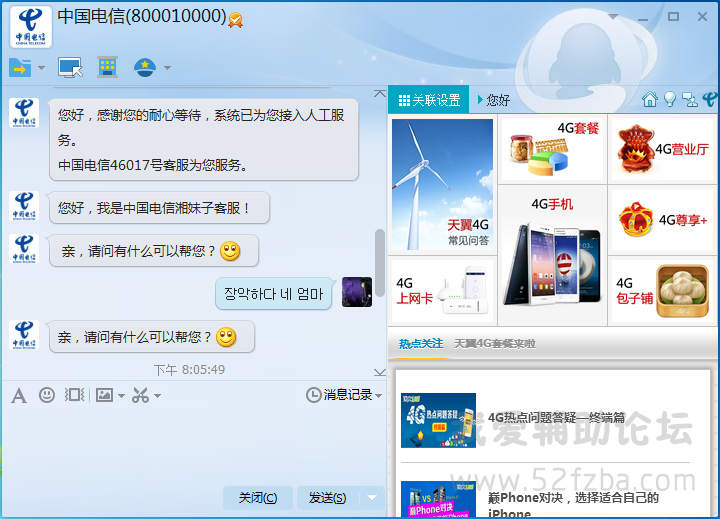Maximize the chat window

point(673,17)
